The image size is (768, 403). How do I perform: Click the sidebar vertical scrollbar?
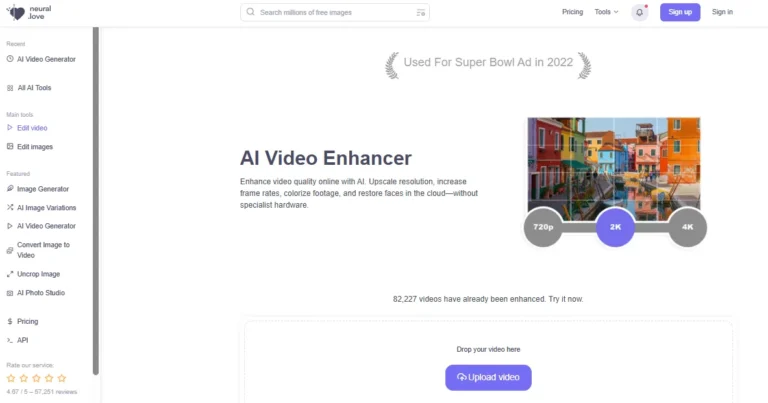[96, 201]
